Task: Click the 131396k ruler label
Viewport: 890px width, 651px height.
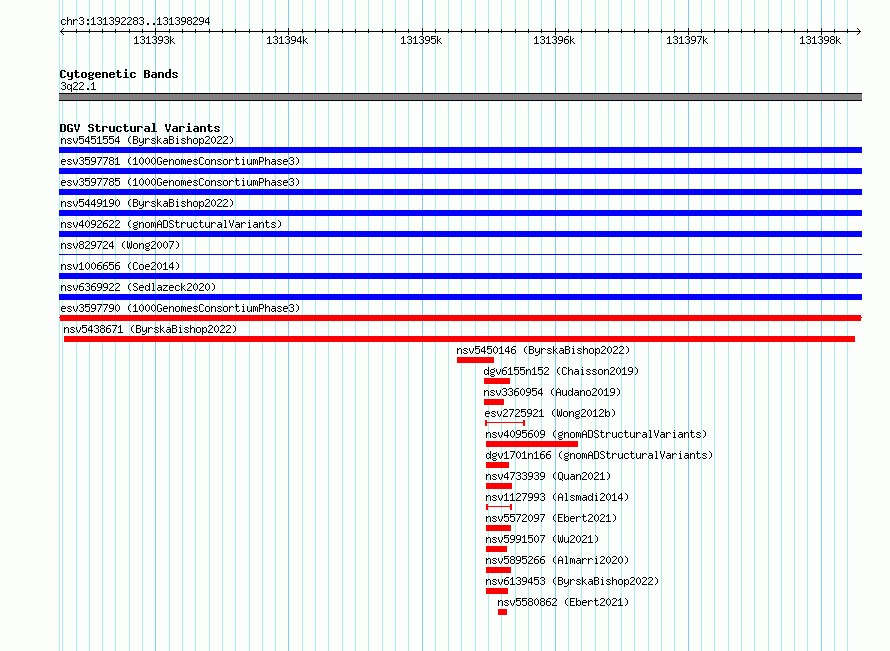Action: coord(554,40)
